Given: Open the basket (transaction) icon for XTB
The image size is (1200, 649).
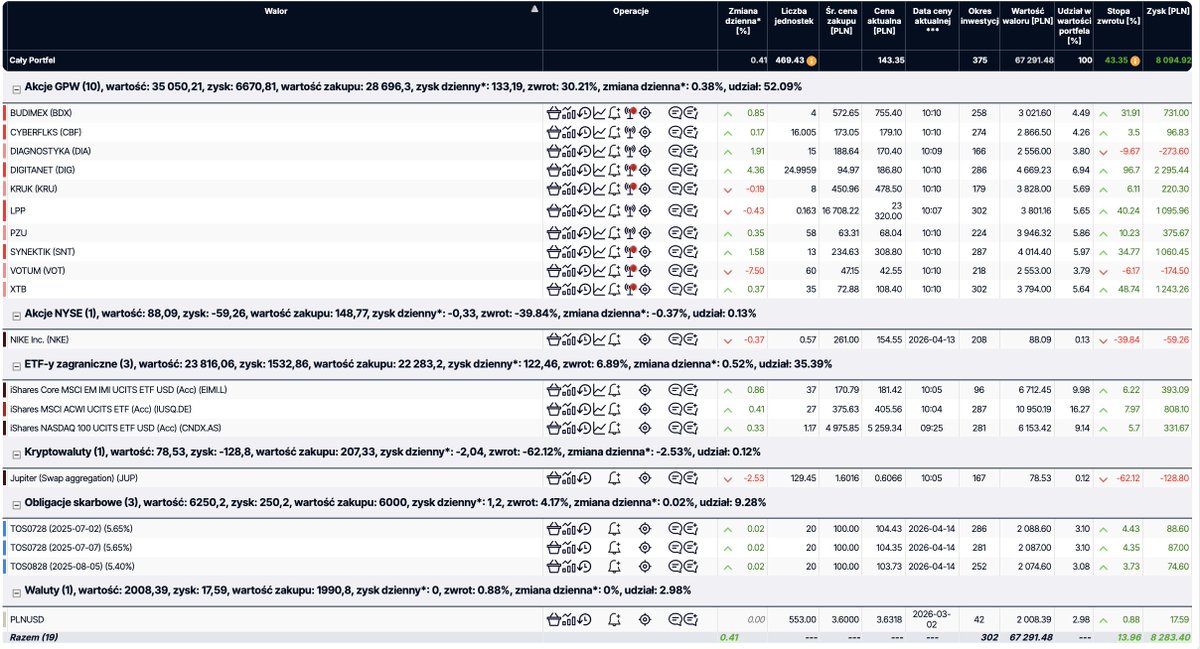Looking at the screenshot, I should pos(554,289).
